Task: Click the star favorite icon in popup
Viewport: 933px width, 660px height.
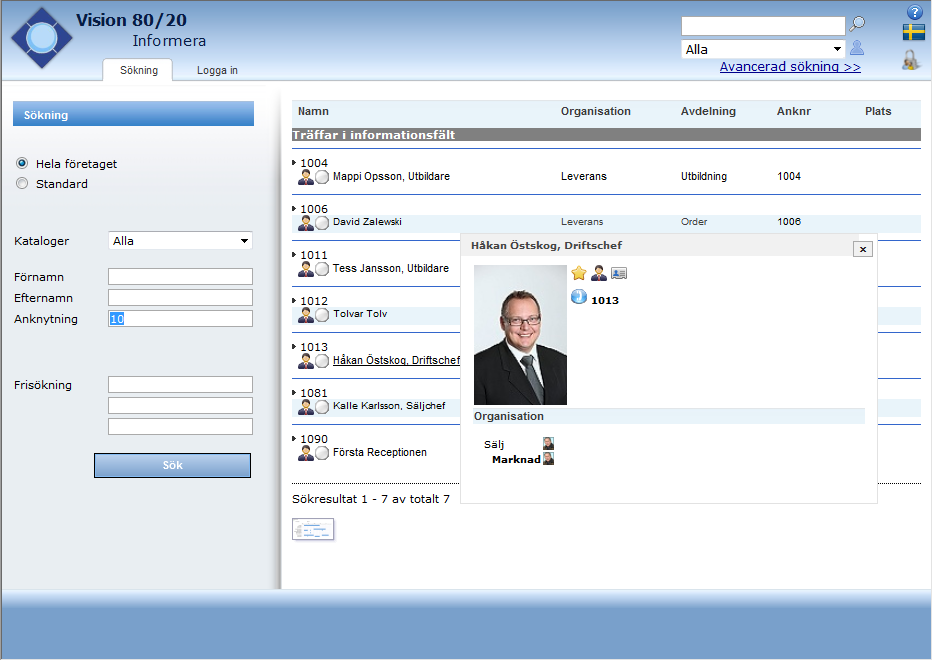Action: [x=579, y=273]
